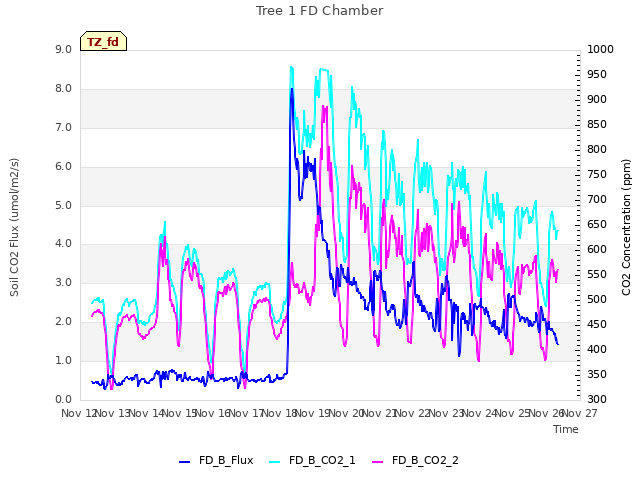Click the 650 right axis tick label
Screen dimensions: 640x480
point(597,224)
